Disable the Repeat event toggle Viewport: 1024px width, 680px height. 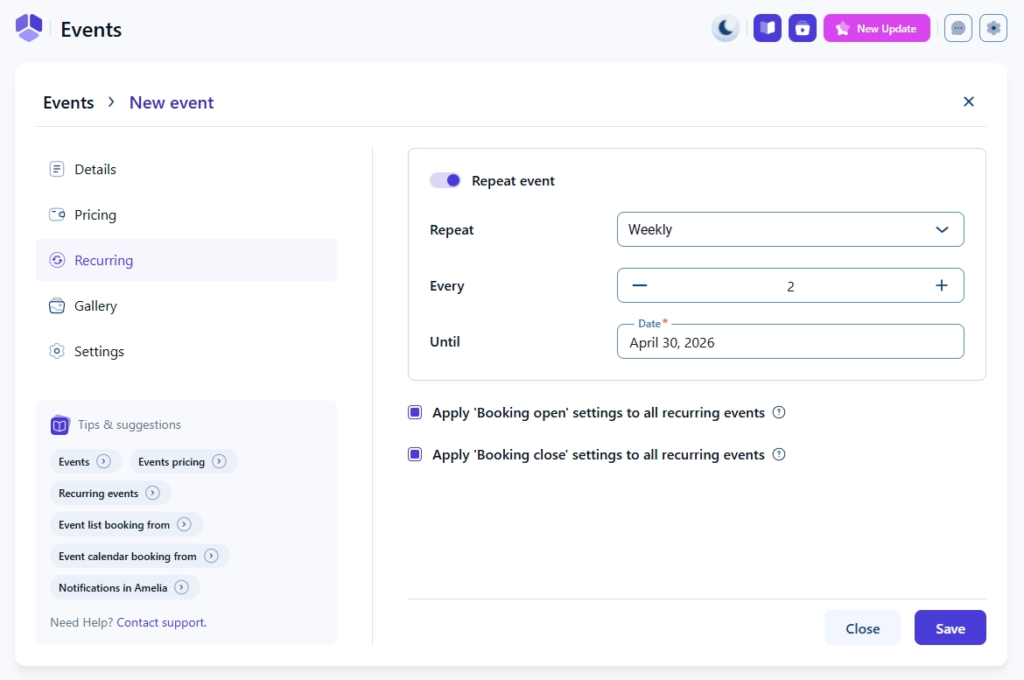445,181
